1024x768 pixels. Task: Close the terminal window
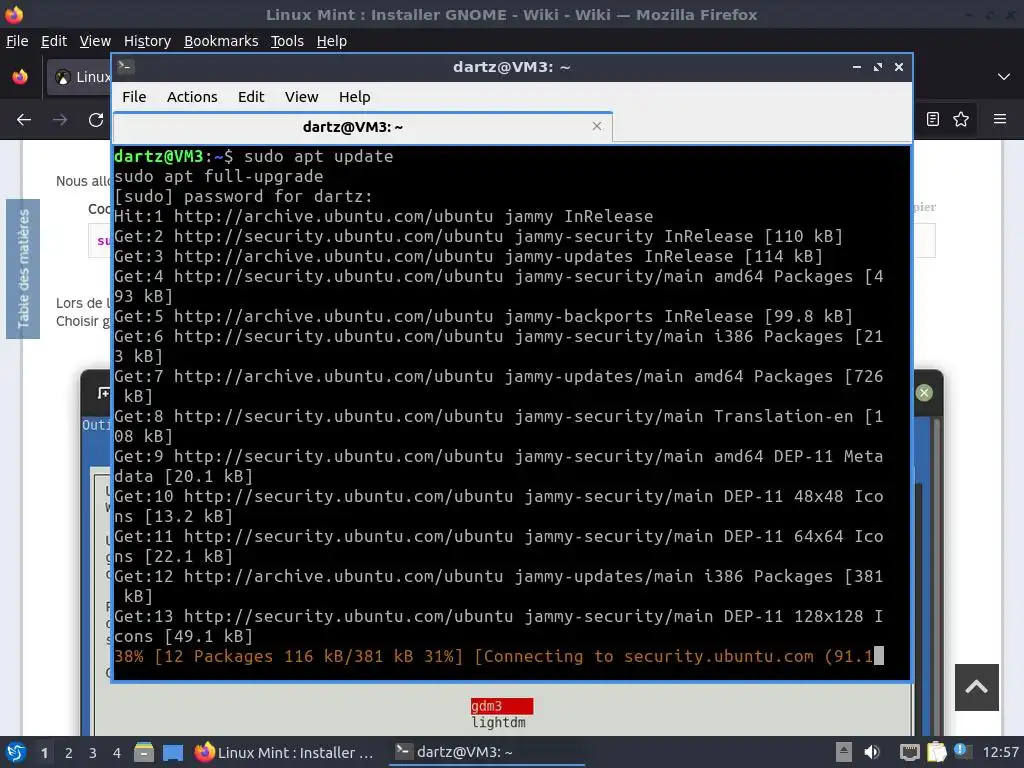tap(899, 67)
